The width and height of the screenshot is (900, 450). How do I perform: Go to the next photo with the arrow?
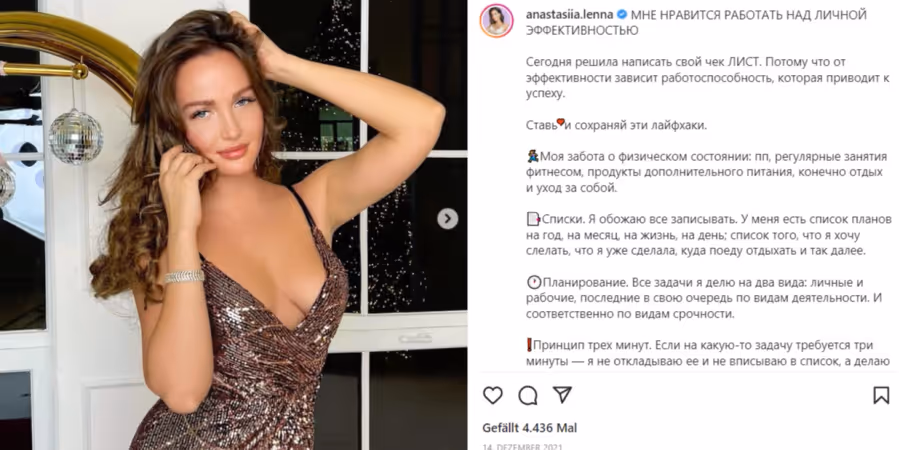click(448, 219)
